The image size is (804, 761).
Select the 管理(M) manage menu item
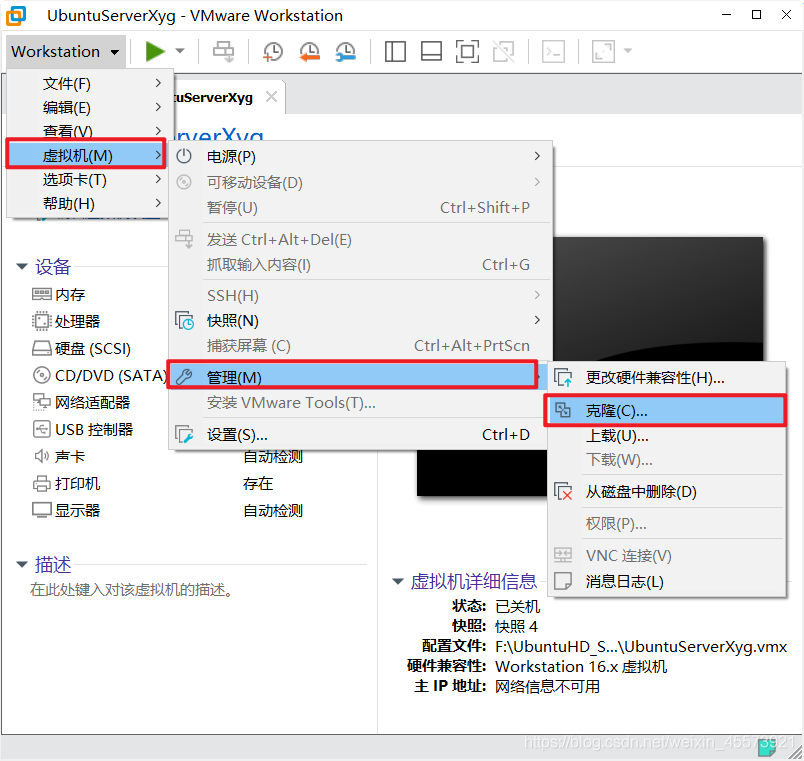click(353, 376)
